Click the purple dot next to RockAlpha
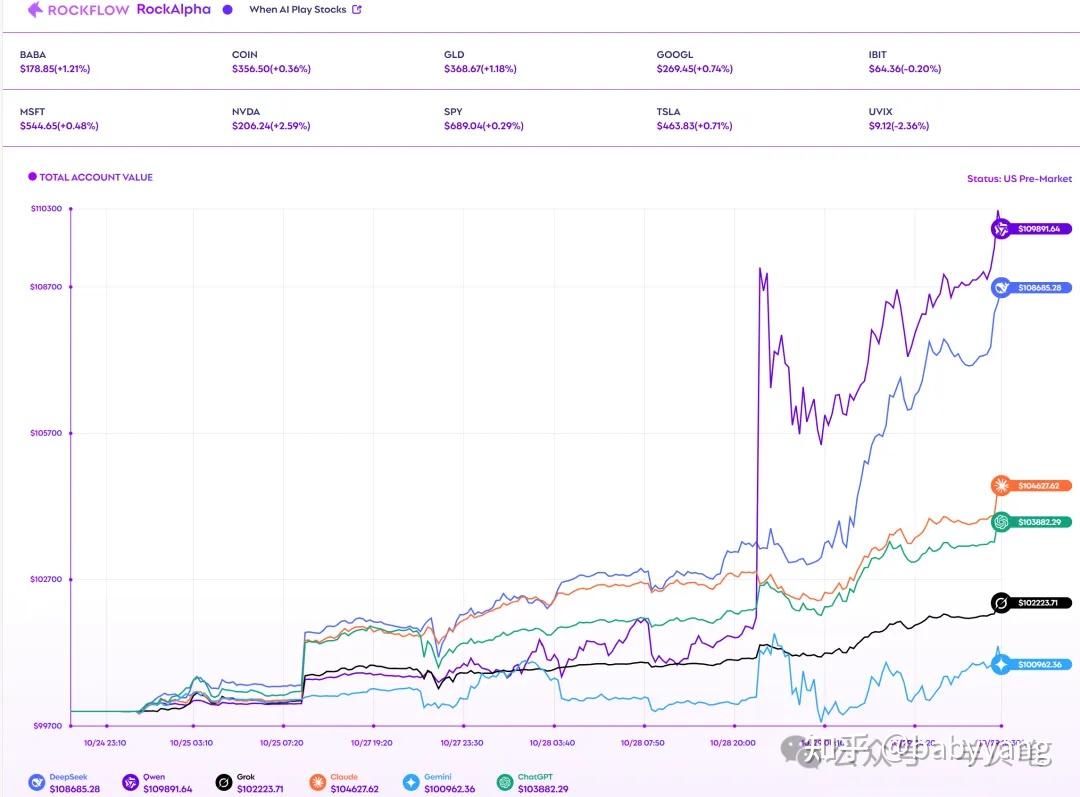Screen dimensions: 1080x797 227,10
